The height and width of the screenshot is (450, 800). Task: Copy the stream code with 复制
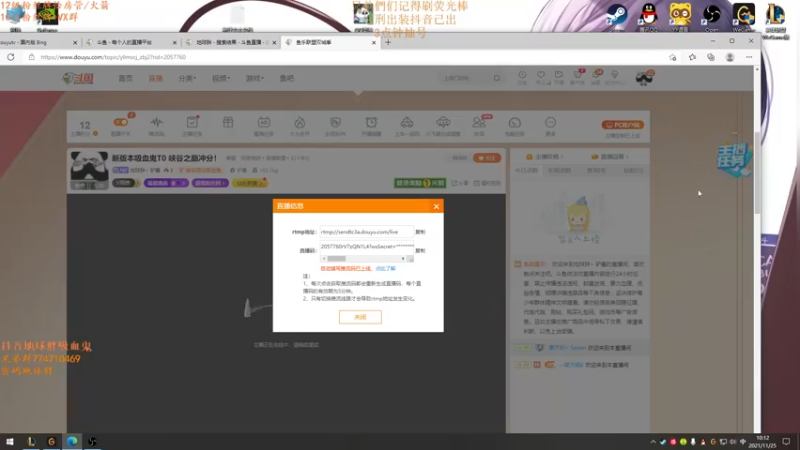420,251
